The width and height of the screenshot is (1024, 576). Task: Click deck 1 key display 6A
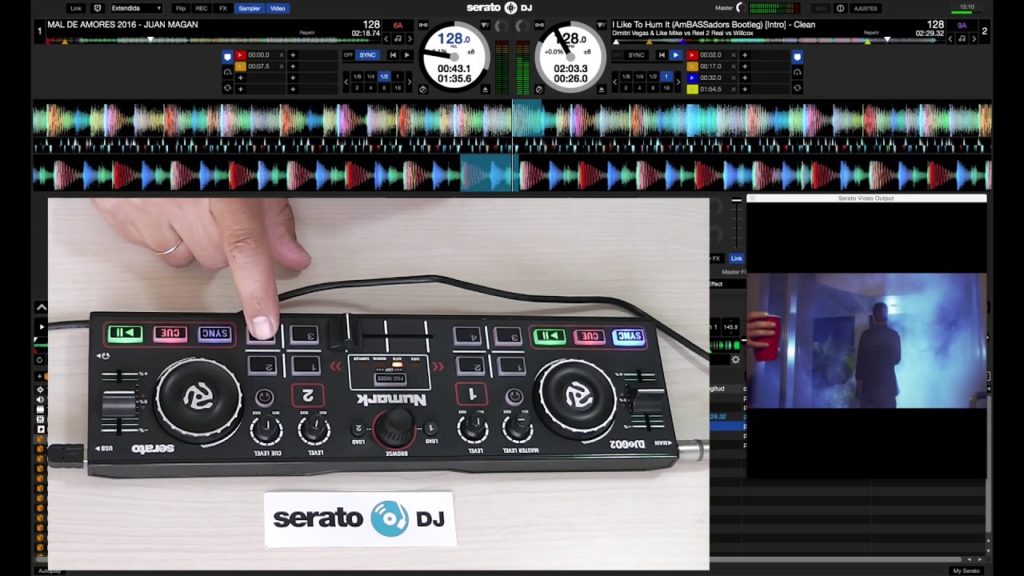pos(398,25)
